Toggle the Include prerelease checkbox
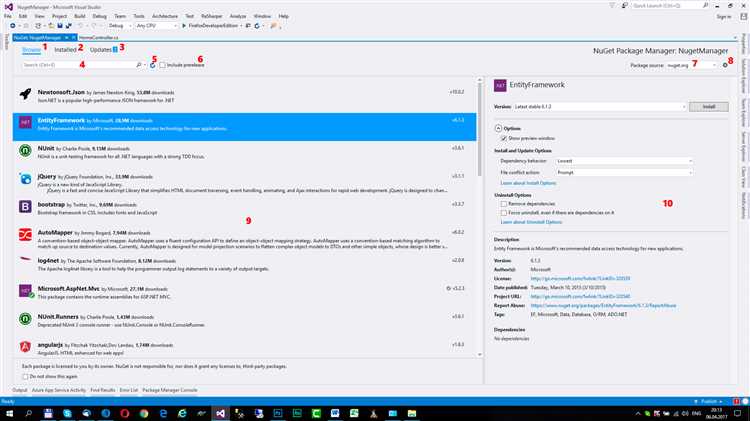 click(x=163, y=65)
